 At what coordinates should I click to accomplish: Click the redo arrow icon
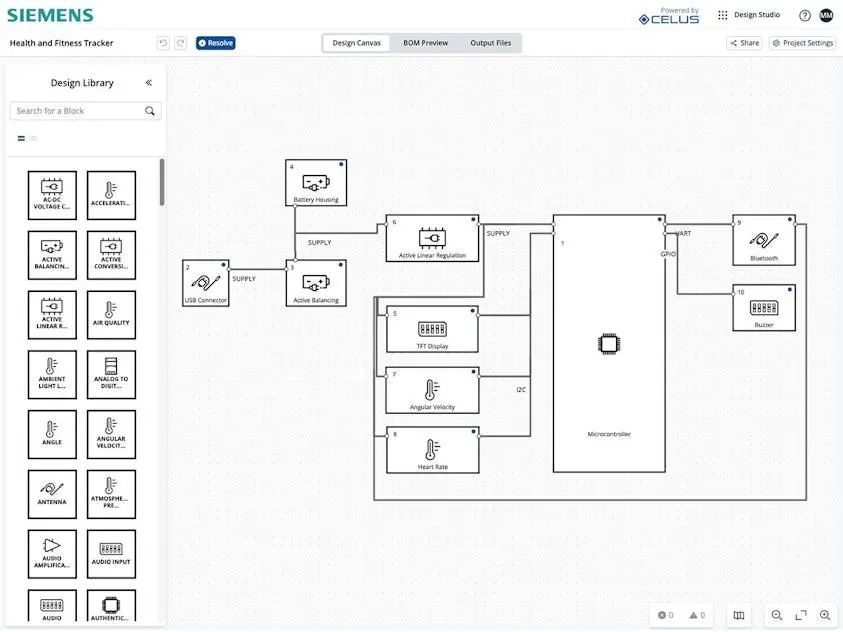(181, 43)
